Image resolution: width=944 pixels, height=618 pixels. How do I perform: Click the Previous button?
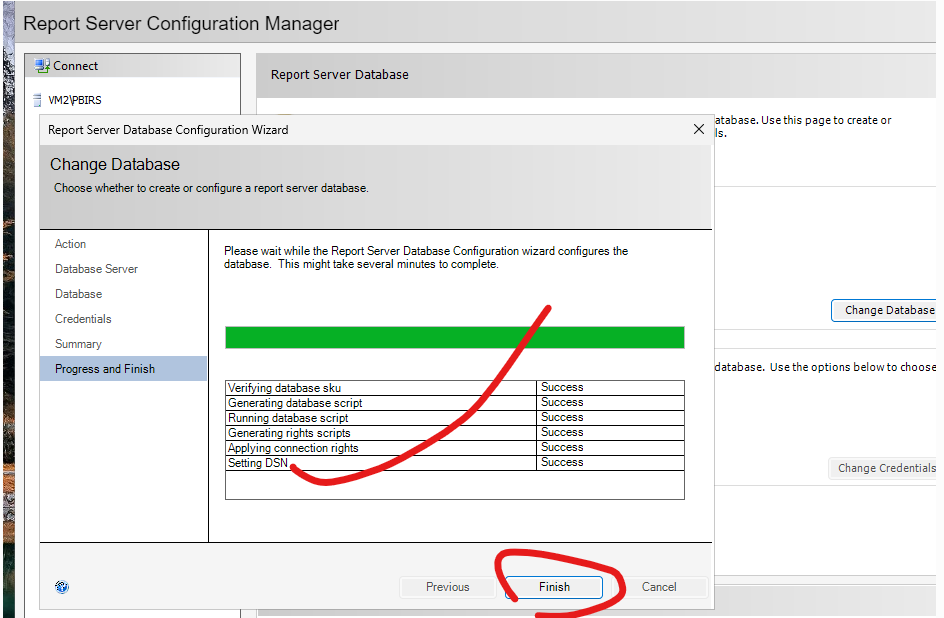(447, 587)
